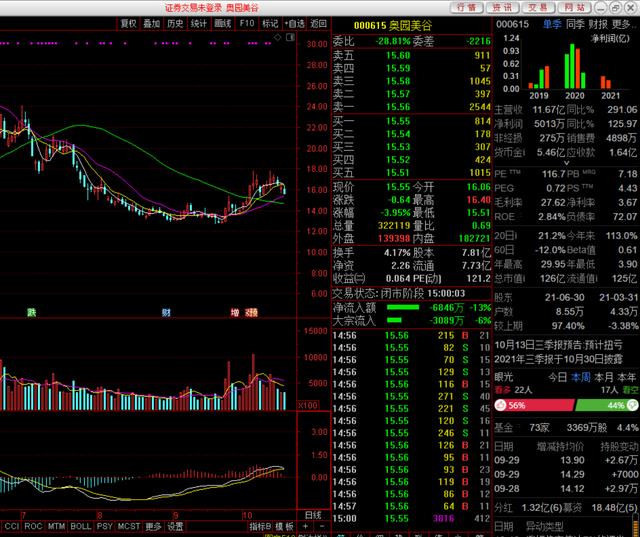Click the 买一 15.55 bid row

pos(411,121)
